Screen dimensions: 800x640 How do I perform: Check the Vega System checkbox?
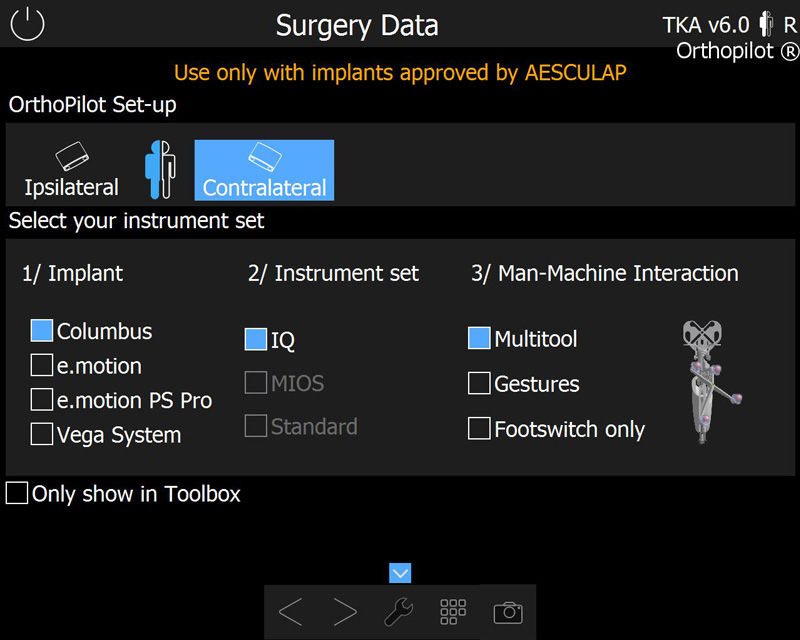42,434
